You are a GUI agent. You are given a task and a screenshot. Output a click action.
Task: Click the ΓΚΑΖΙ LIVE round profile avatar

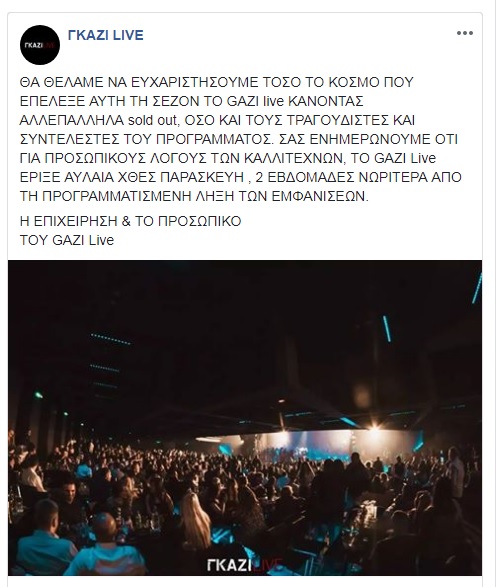pyautogui.click(x=40, y=45)
